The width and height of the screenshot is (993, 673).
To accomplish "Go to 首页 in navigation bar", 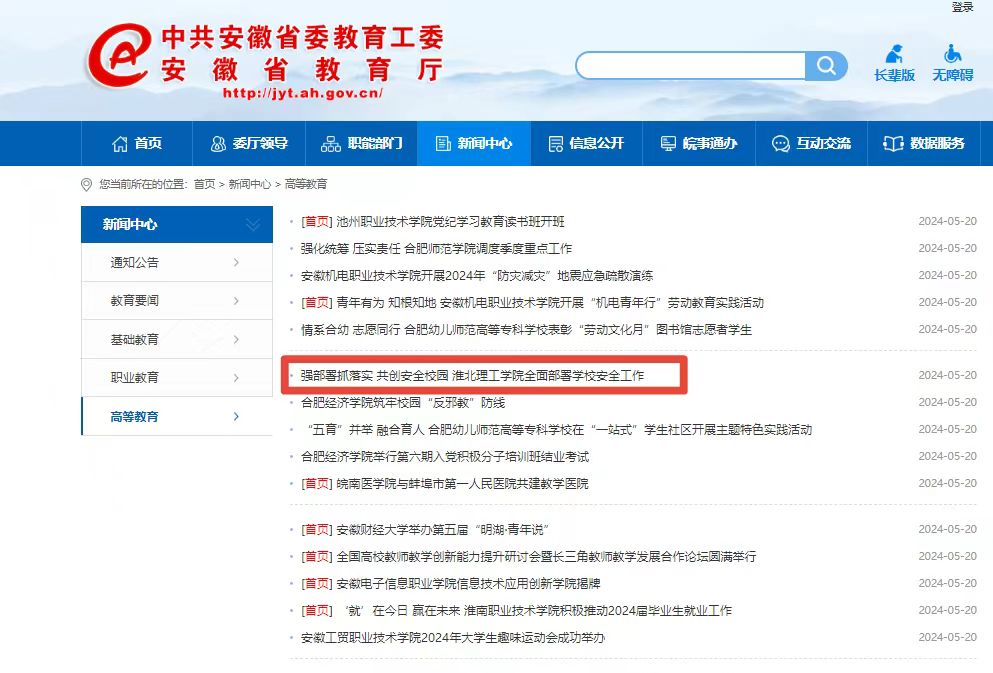I will 137,144.
